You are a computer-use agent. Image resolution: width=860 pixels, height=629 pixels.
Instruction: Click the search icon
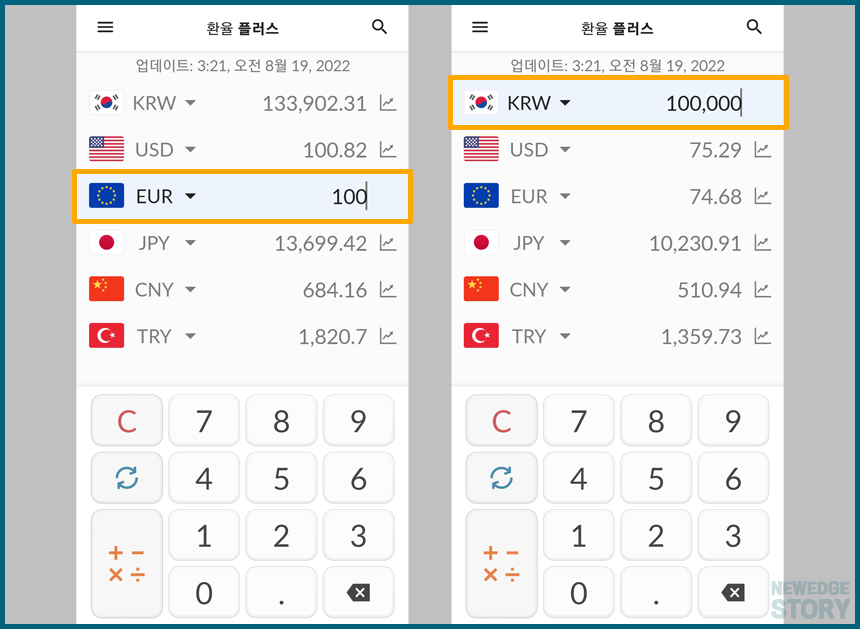click(379, 27)
